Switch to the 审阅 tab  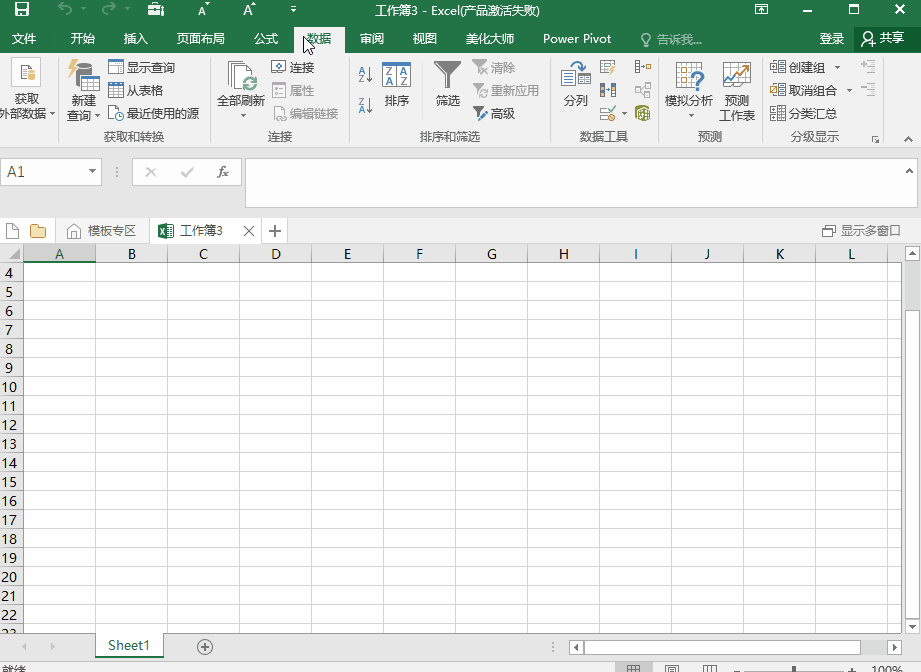click(x=372, y=39)
